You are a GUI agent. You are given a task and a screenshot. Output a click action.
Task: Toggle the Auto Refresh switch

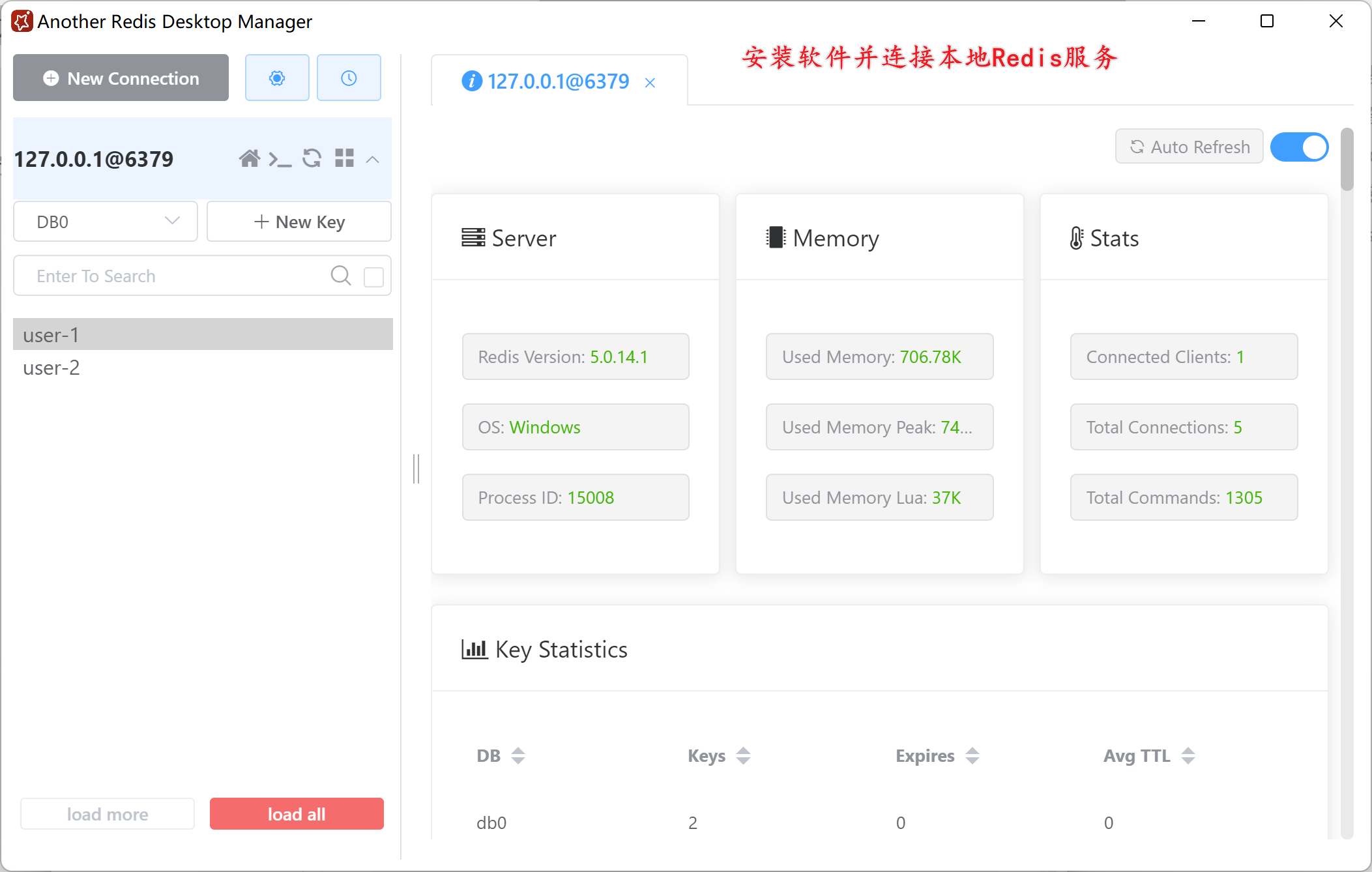(1299, 147)
